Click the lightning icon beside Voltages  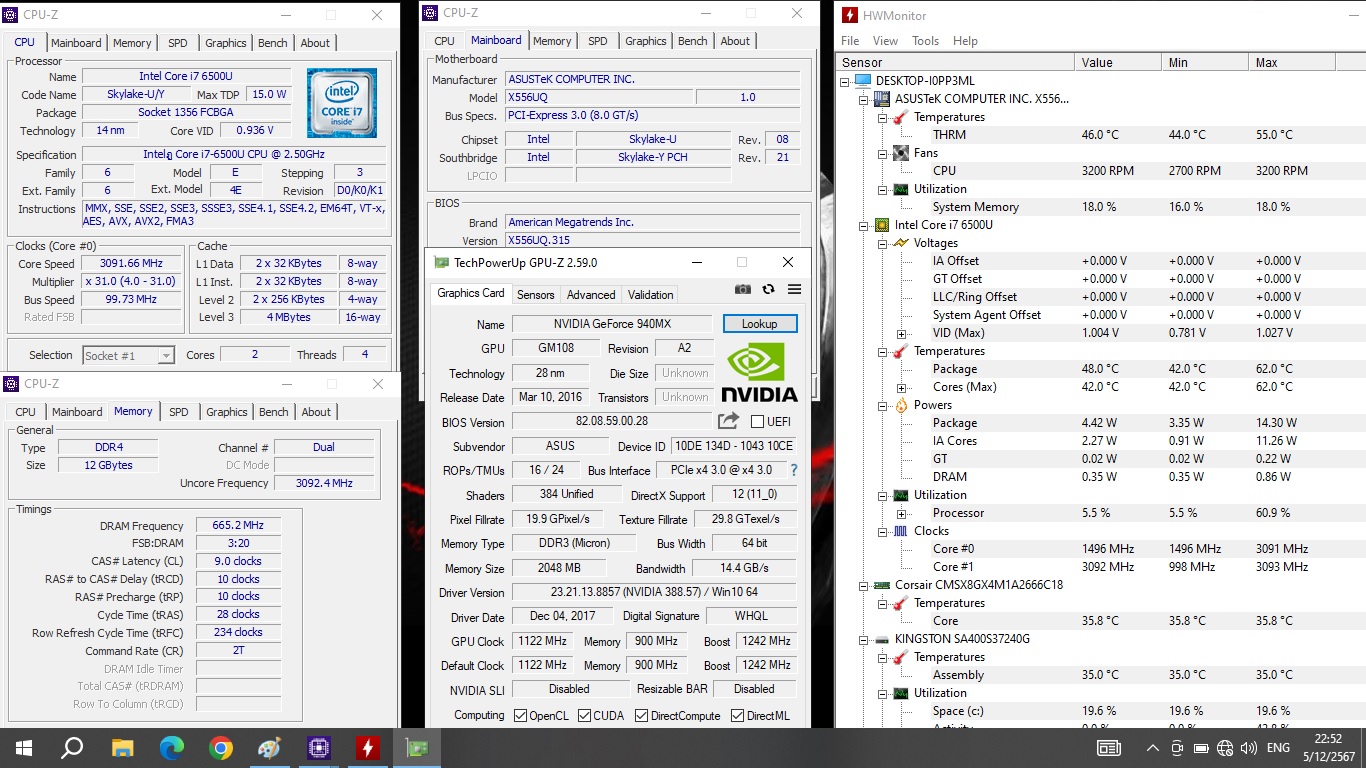(x=900, y=243)
